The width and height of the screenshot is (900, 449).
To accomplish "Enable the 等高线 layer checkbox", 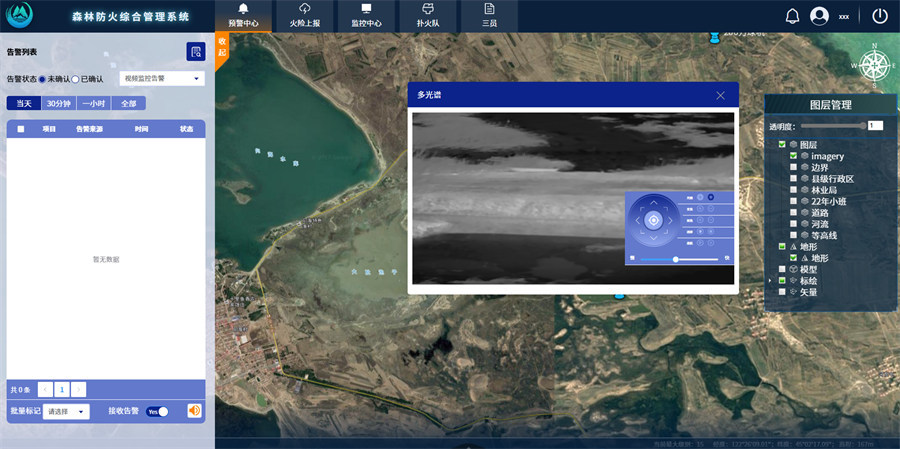I will tap(793, 235).
